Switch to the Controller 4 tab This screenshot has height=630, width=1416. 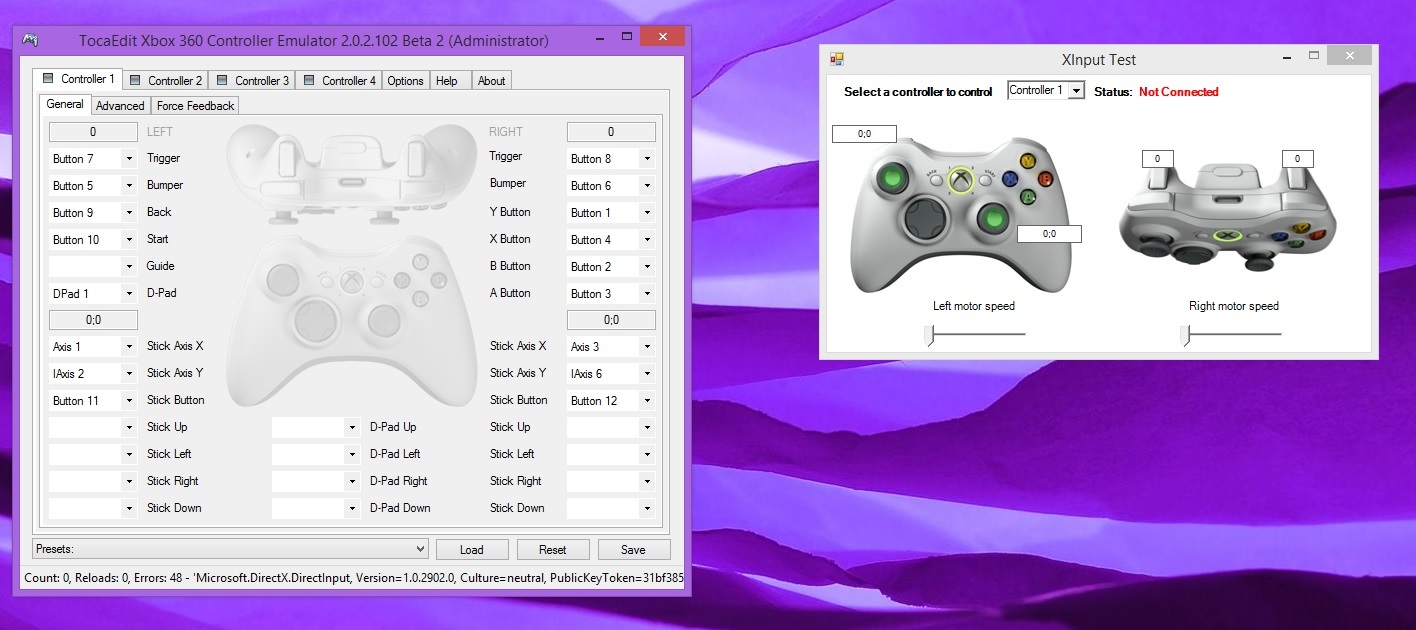339,80
